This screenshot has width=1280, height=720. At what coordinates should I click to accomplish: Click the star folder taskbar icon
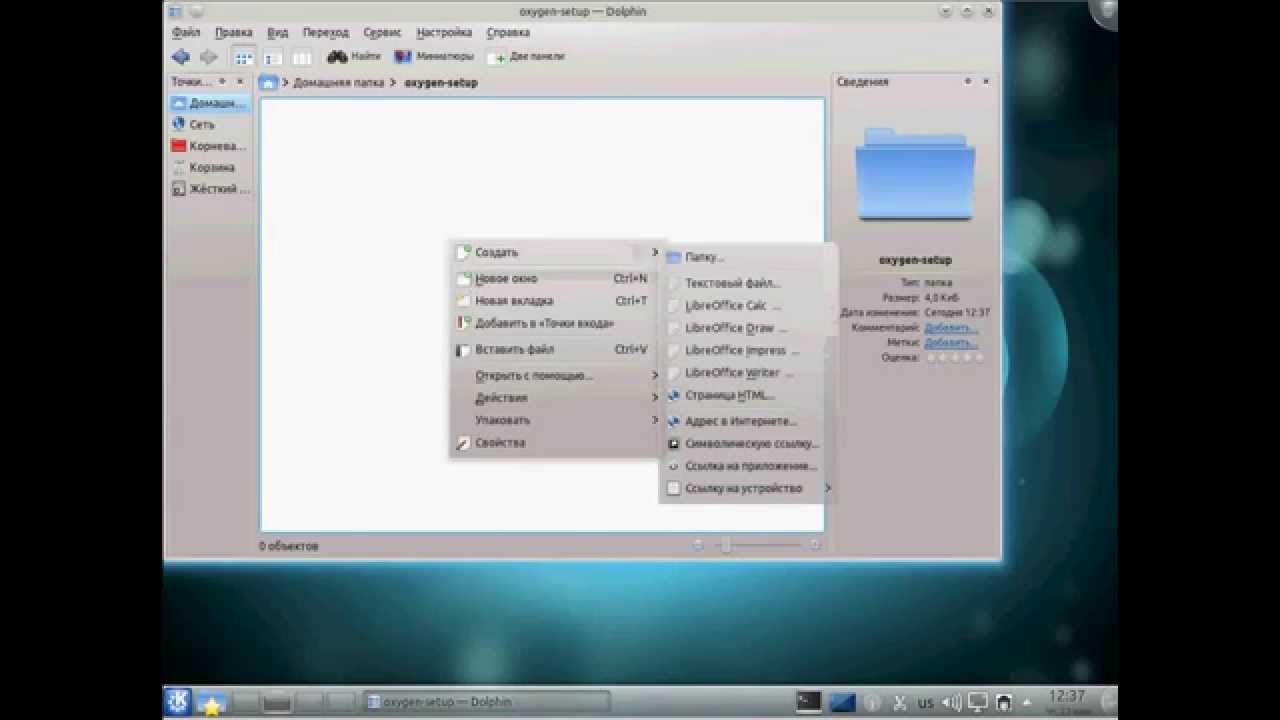tap(211, 702)
